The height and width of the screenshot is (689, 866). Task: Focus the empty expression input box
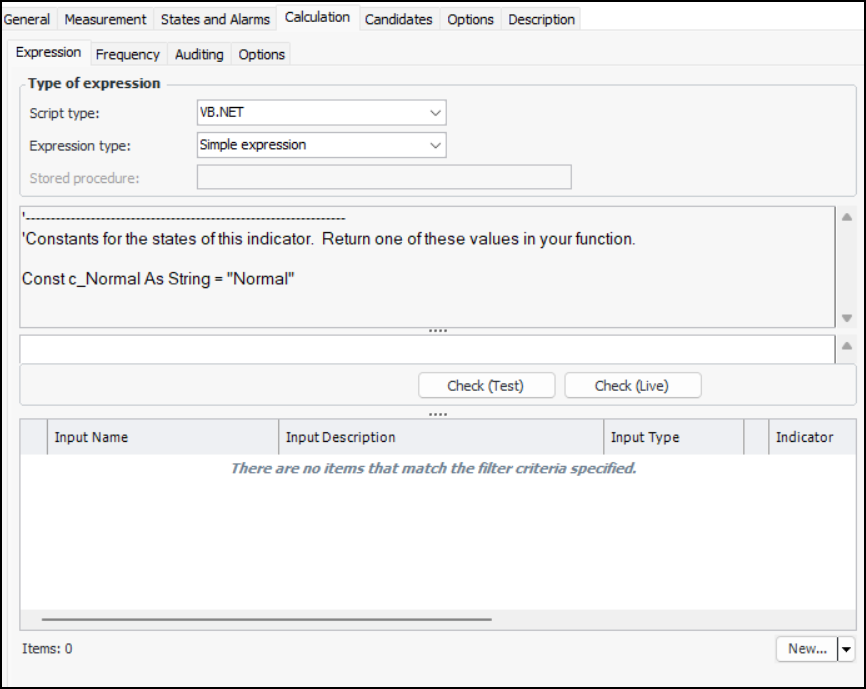point(427,349)
